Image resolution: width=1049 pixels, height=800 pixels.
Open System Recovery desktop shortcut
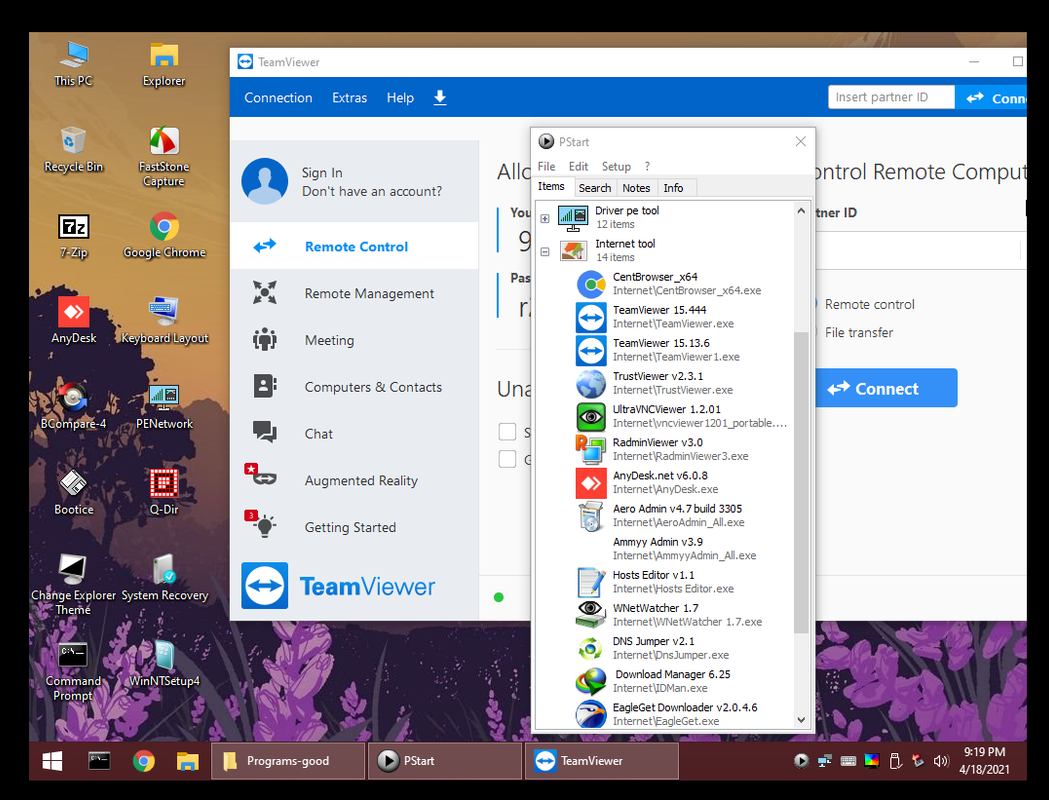click(x=164, y=578)
